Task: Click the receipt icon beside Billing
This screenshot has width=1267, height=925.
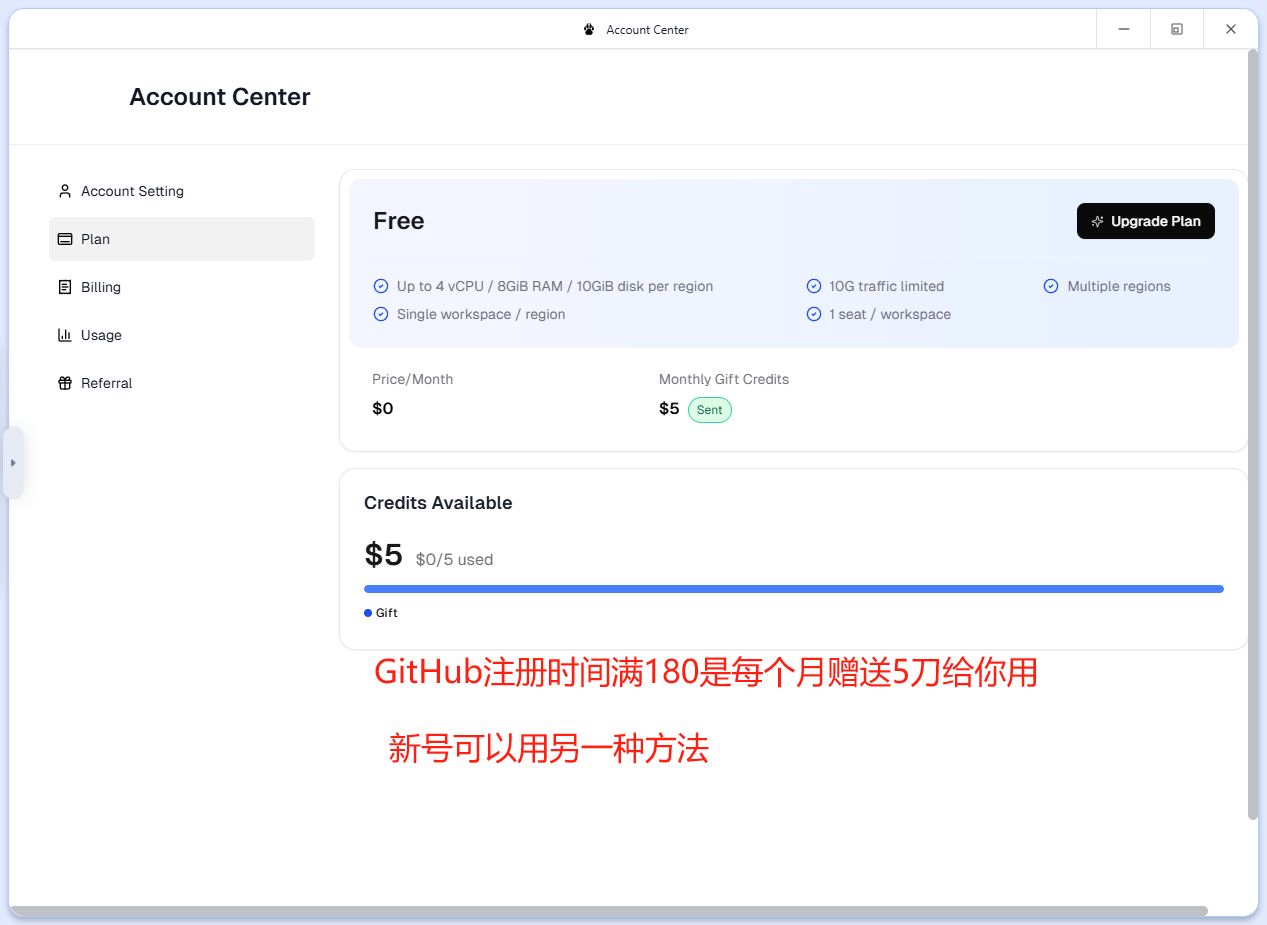Action: point(65,287)
